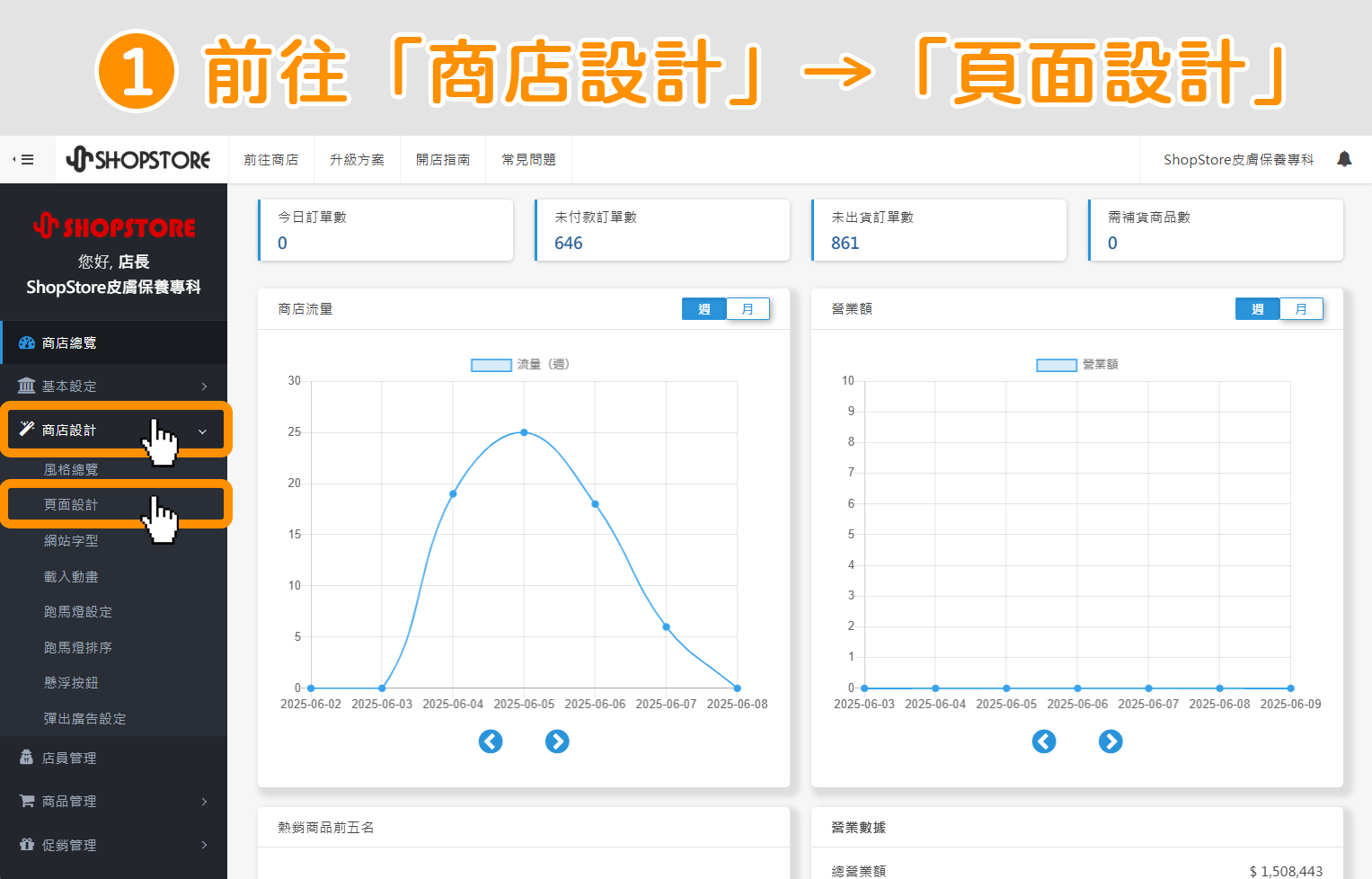Switch 營業額 chart to 月 view
Image resolution: width=1372 pixels, height=879 pixels.
point(1301,309)
